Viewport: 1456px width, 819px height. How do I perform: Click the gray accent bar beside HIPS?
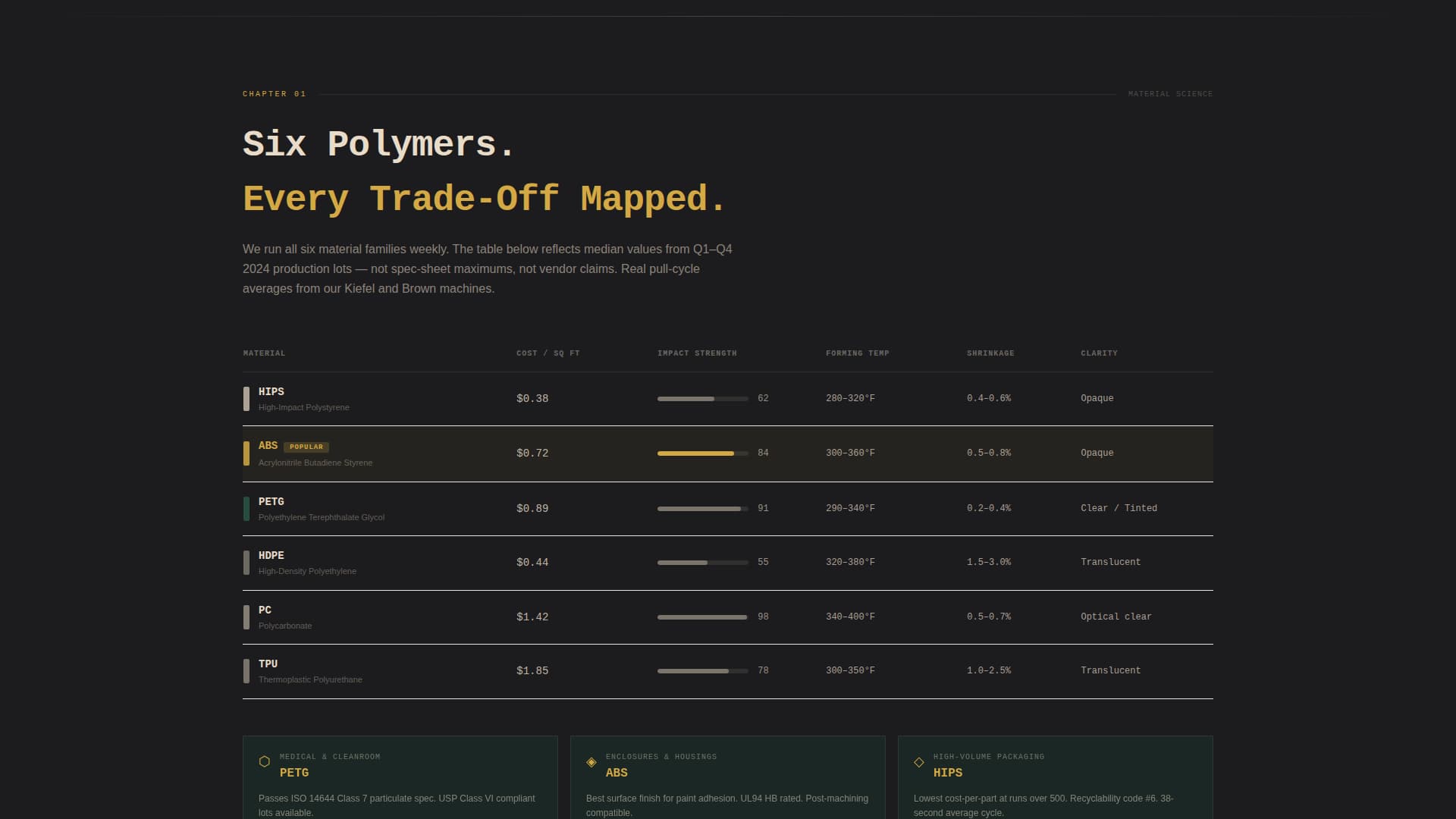click(x=247, y=398)
